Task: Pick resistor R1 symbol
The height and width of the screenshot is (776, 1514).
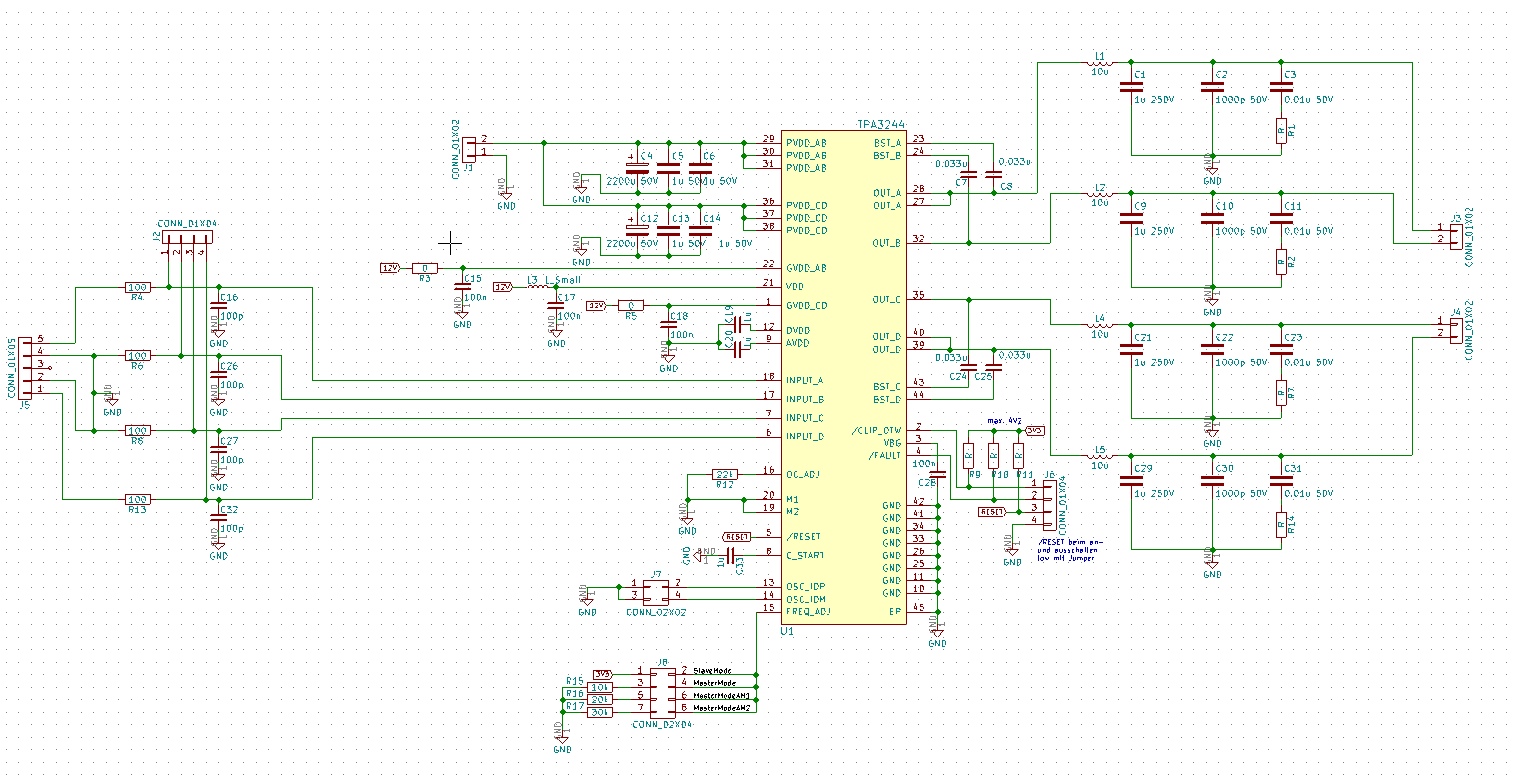Action: [1281, 130]
